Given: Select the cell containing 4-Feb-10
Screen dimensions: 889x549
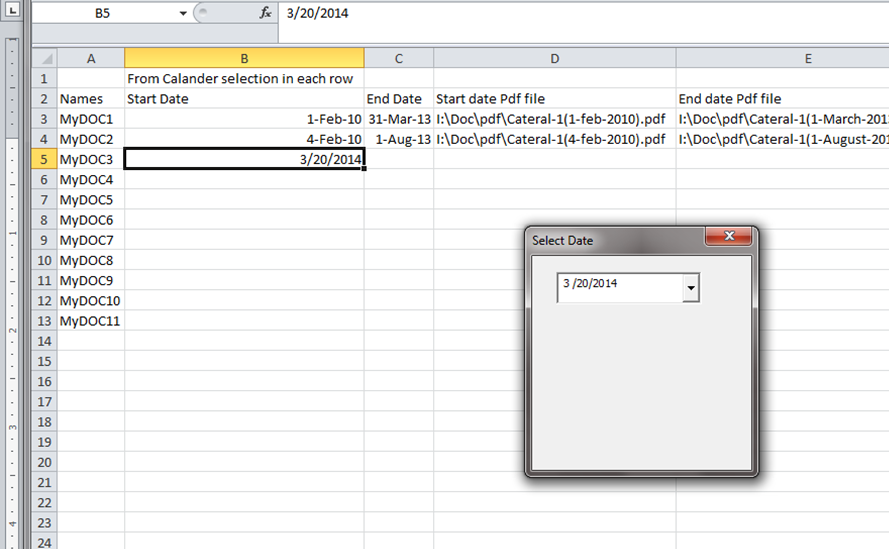Looking at the screenshot, I should (244, 139).
